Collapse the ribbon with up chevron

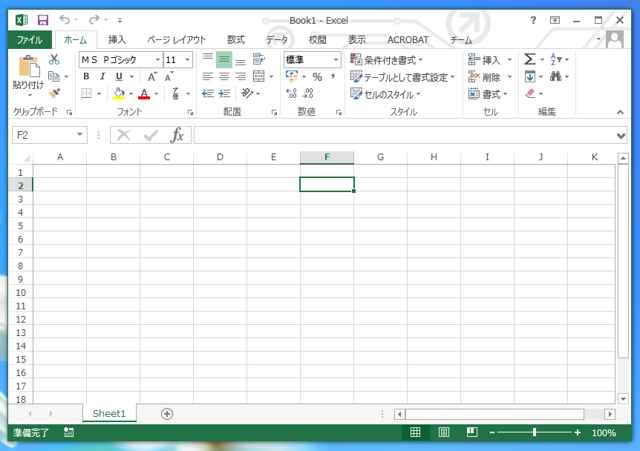click(x=620, y=112)
